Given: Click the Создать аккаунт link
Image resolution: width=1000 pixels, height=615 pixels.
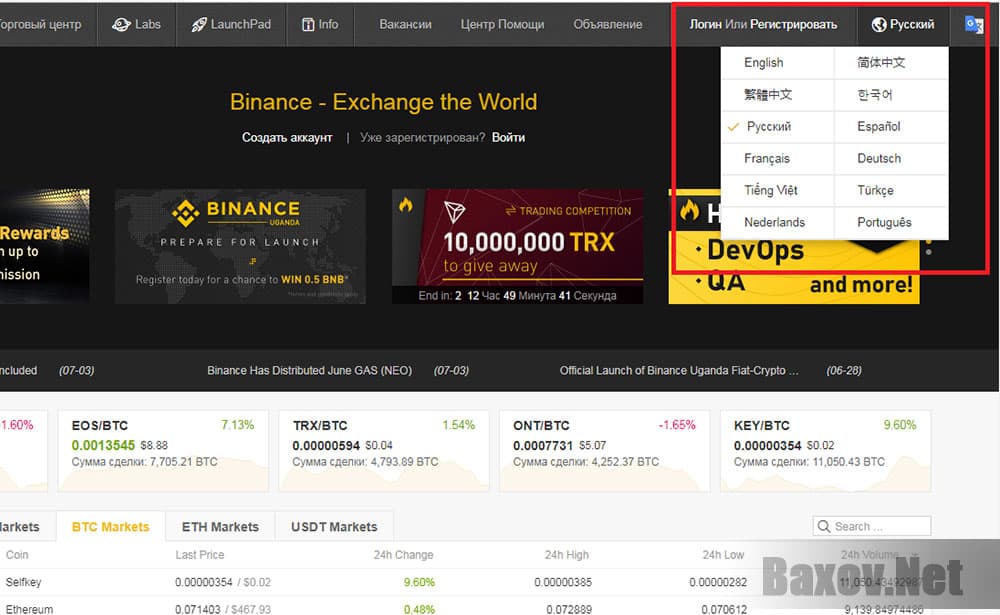Looking at the screenshot, I should tap(287, 137).
